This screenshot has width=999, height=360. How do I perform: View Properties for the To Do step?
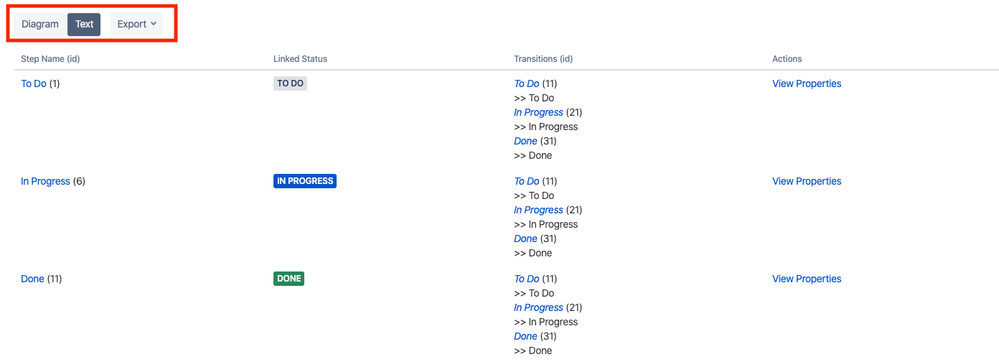(x=807, y=83)
